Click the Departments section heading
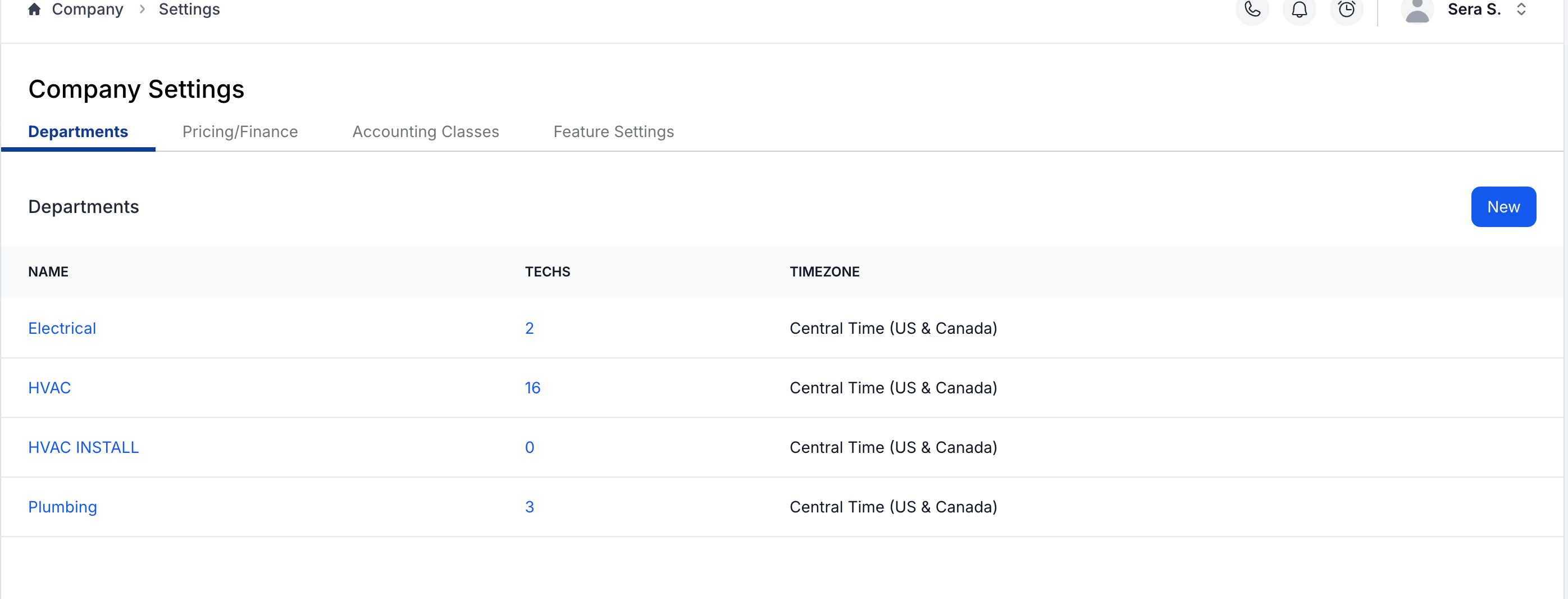 83,207
